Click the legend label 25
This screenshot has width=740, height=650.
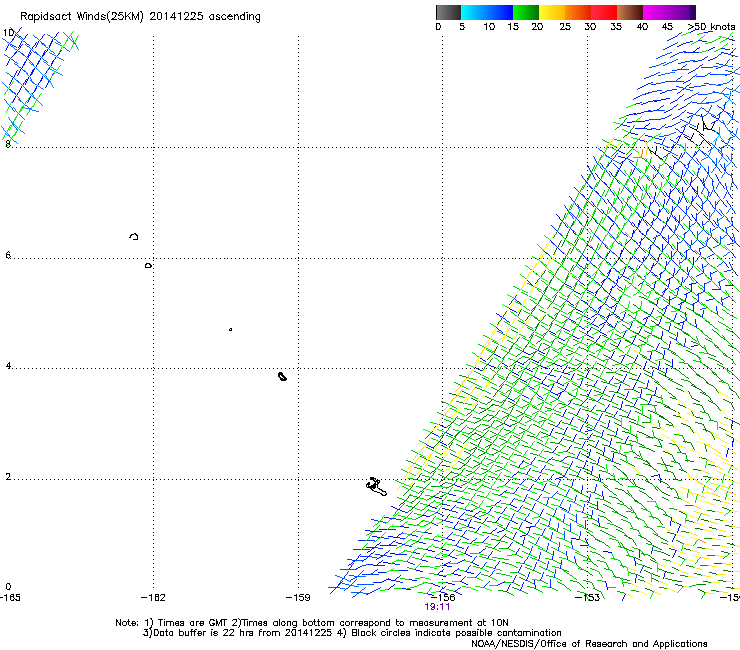(565, 27)
